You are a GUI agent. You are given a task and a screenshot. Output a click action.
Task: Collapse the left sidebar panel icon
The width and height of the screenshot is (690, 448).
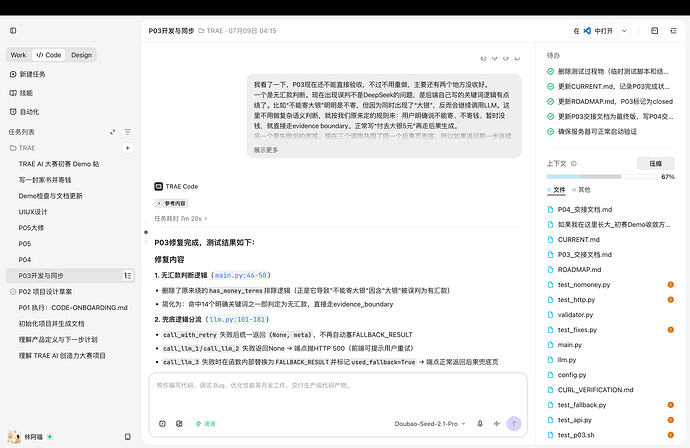click(13, 30)
